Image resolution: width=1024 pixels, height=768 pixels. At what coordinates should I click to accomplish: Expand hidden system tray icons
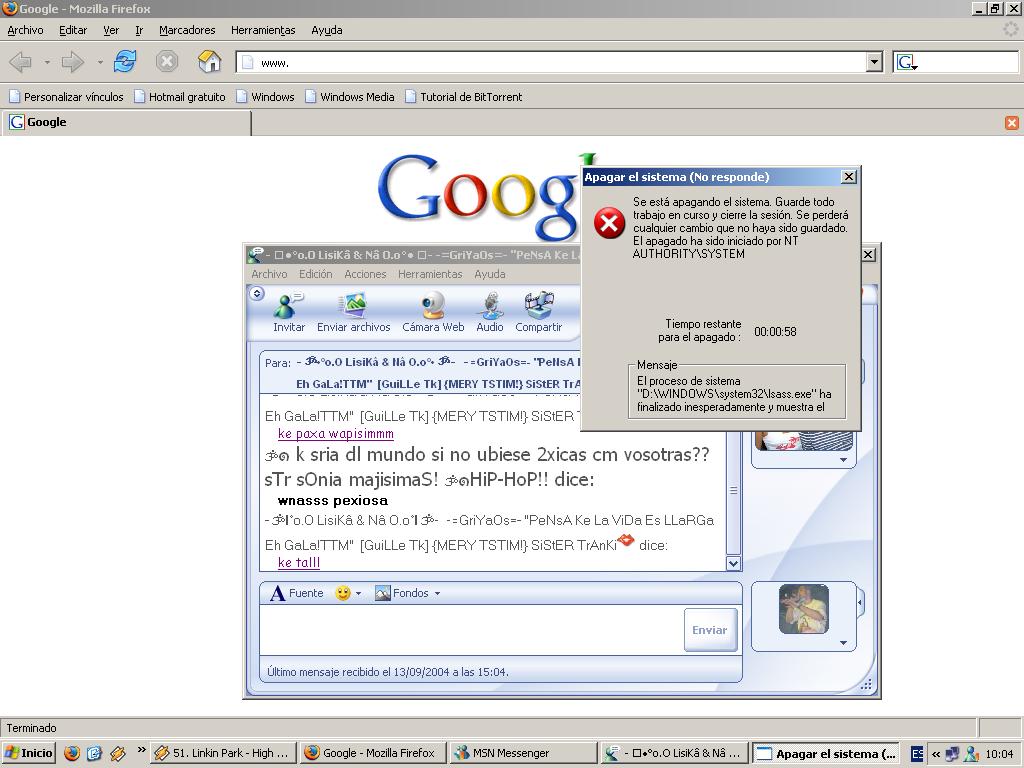point(935,754)
